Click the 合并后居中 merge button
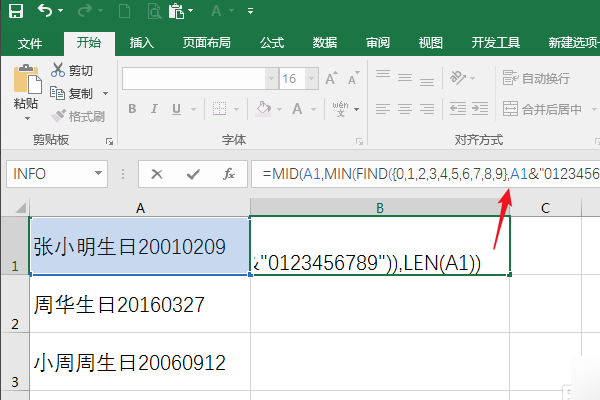The image size is (600, 400). point(542,109)
